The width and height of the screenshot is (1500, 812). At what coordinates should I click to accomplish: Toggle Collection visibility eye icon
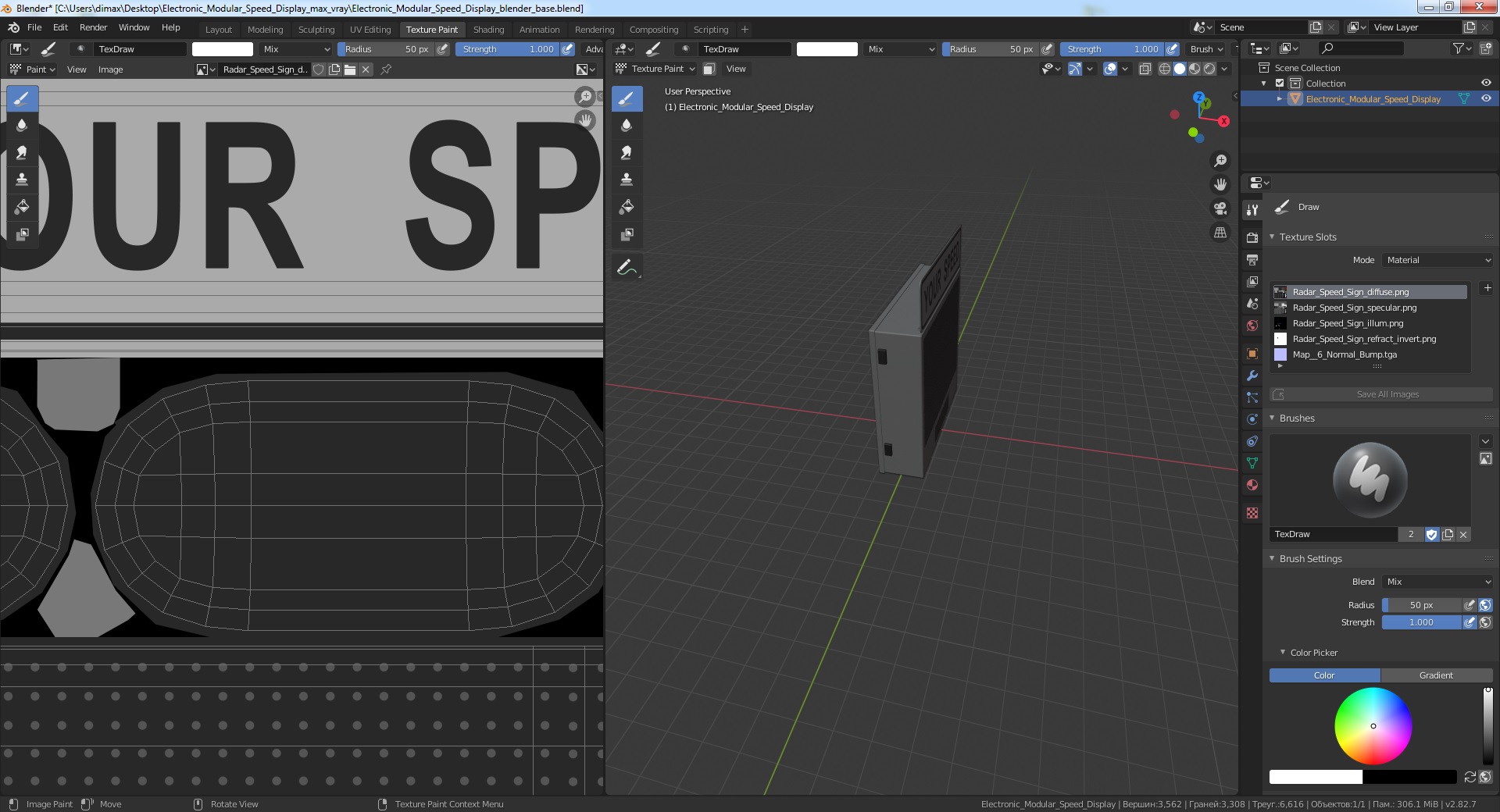[x=1486, y=84]
